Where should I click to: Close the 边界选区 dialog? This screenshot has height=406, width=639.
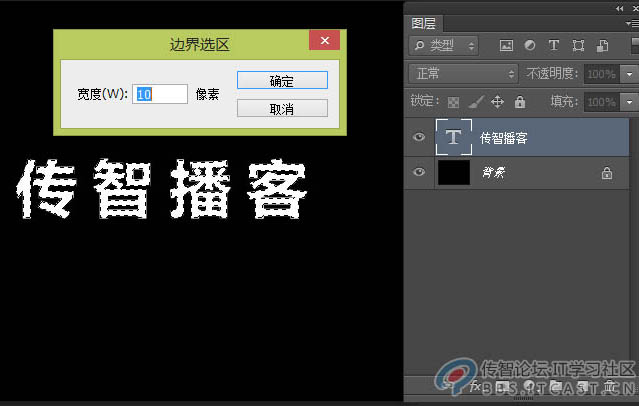pos(324,40)
